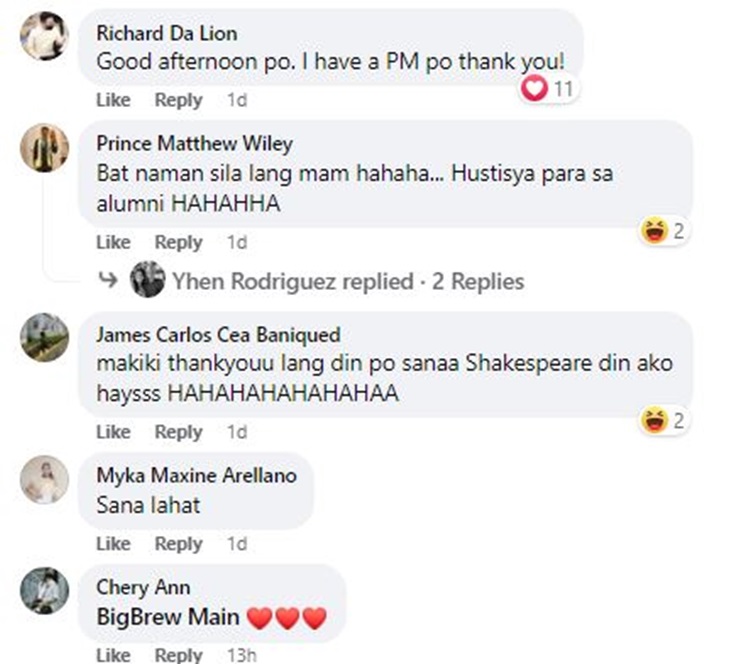The width and height of the screenshot is (750, 664).
Task: Click the Chery Ann name link
Action: click(143, 587)
